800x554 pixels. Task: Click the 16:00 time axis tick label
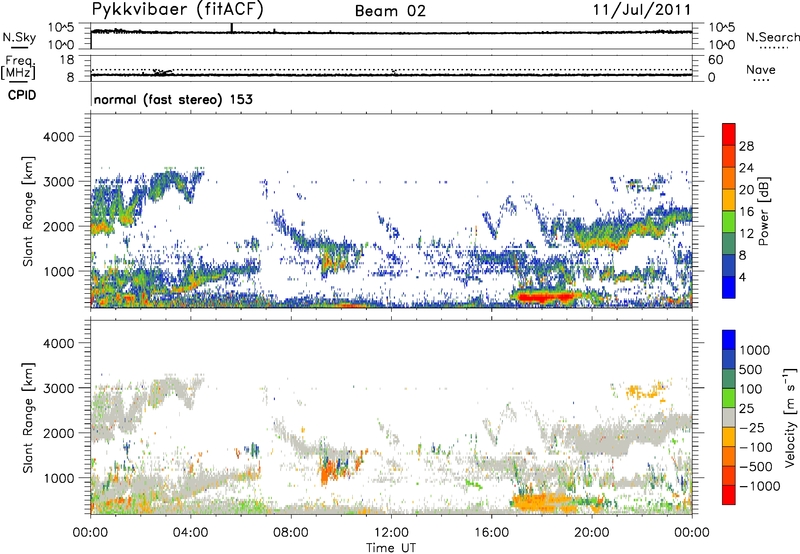point(491,533)
